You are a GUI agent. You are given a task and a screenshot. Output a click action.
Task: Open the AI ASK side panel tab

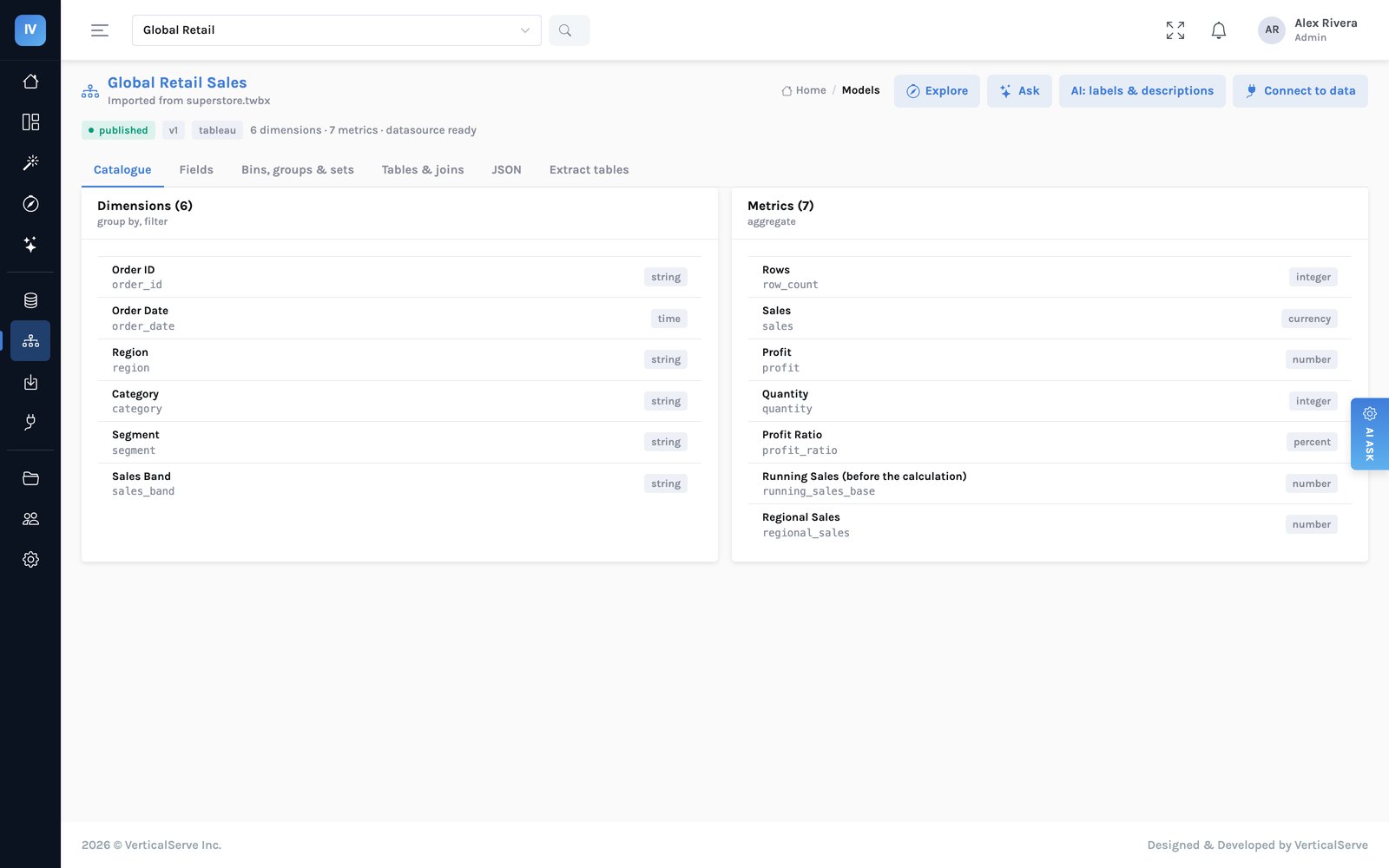point(1370,434)
